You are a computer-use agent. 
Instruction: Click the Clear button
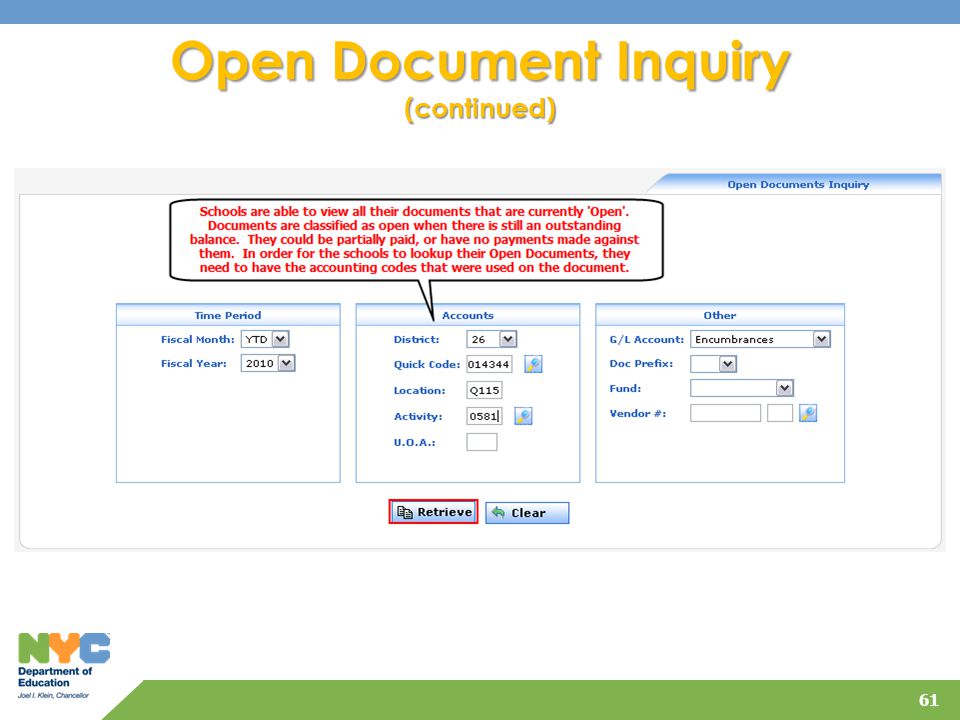[527, 513]
